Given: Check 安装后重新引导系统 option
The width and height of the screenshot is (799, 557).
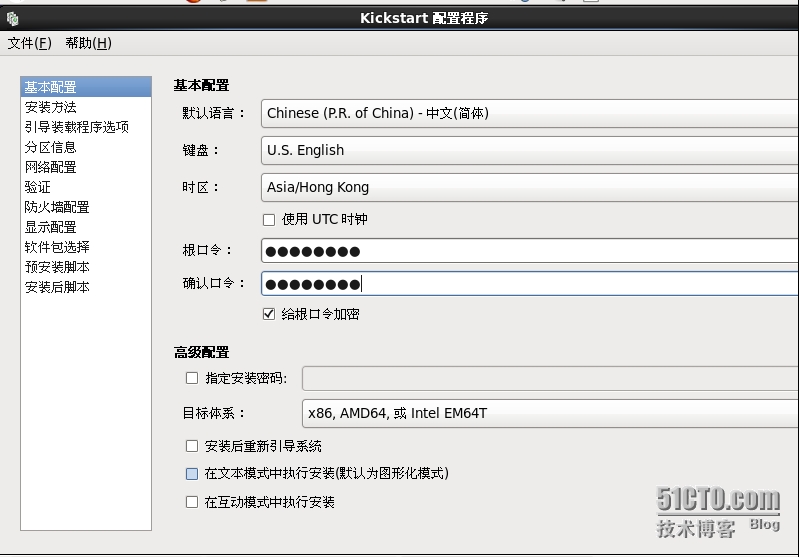Looking at the screenshot, I should [x=192, y=446].
